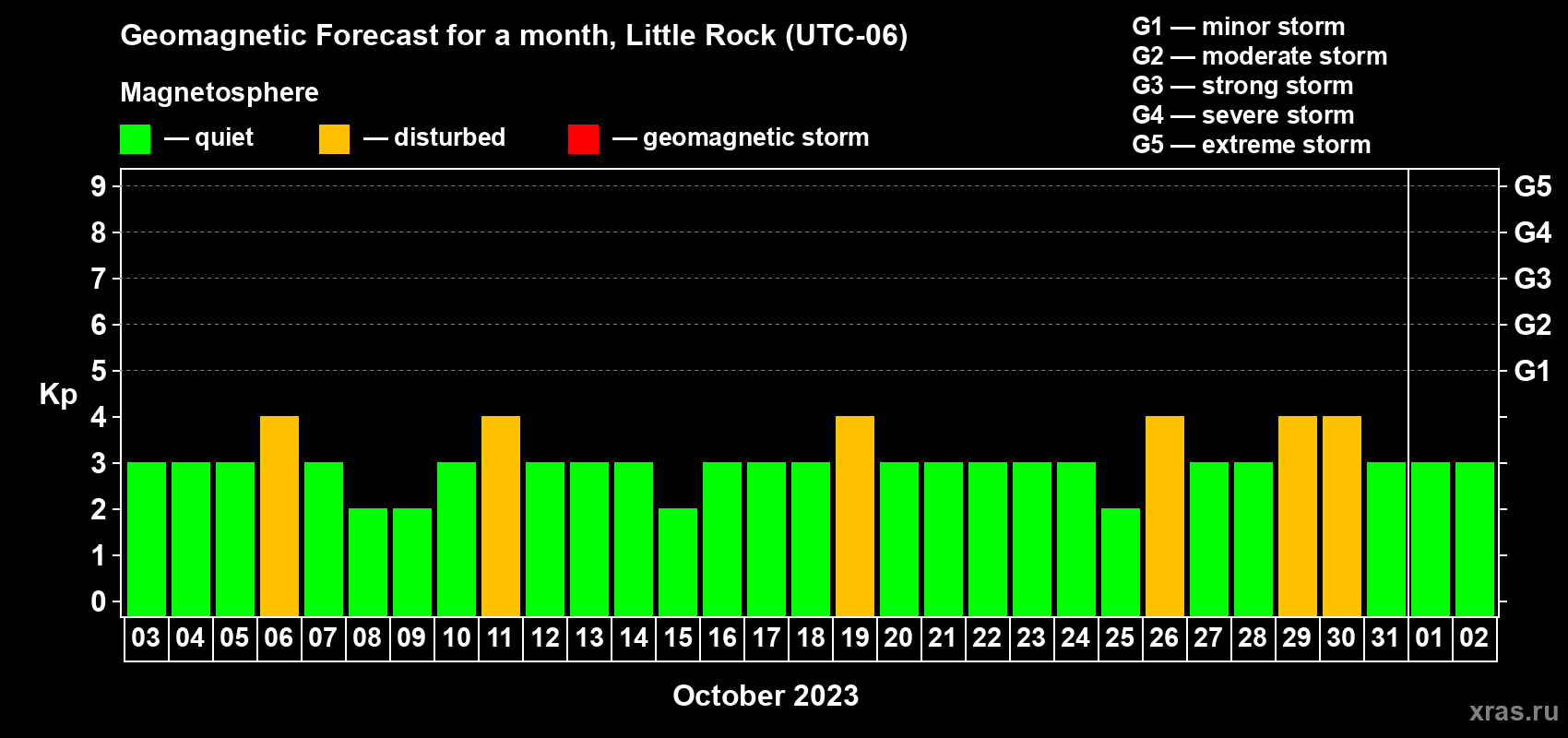
Task: Click date label 12 on the axis
Action: point(544,637)
